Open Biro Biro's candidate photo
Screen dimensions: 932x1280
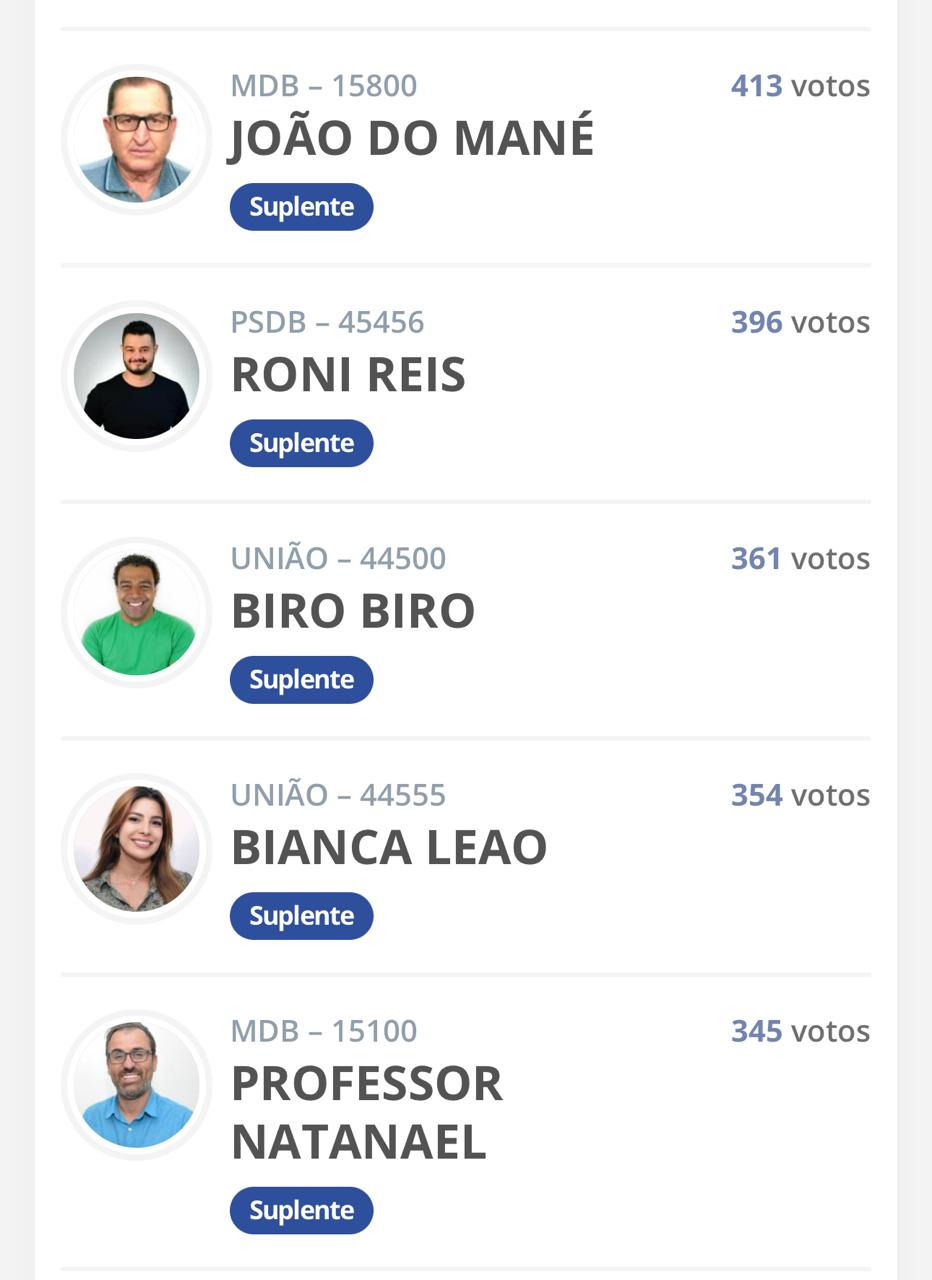[136, 612]
